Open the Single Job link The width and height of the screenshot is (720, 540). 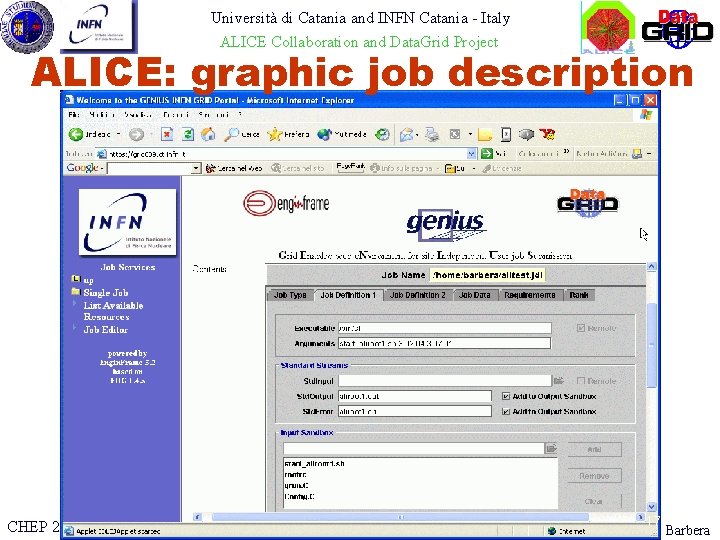[106, 292]
